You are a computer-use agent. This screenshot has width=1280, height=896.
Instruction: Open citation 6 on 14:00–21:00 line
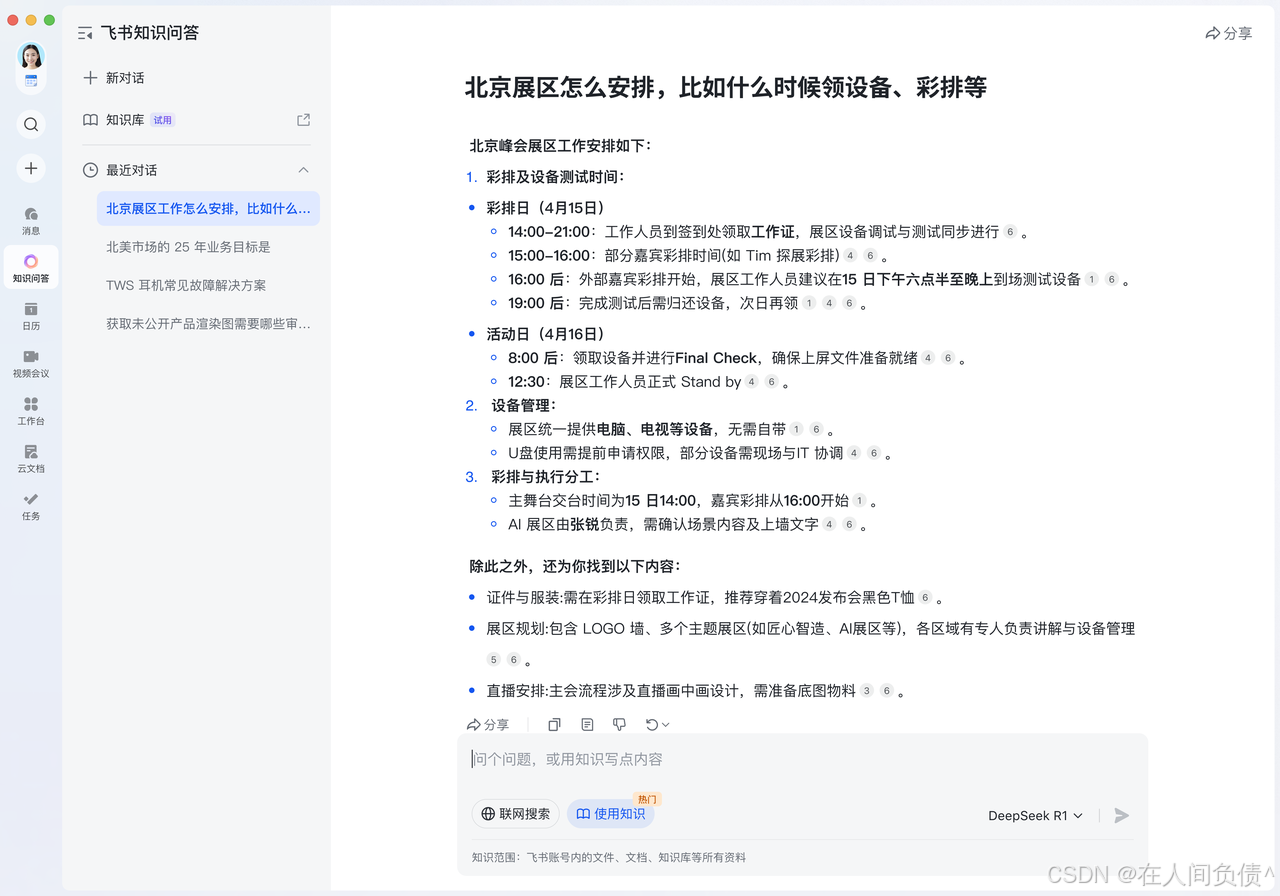[1010, 232]
